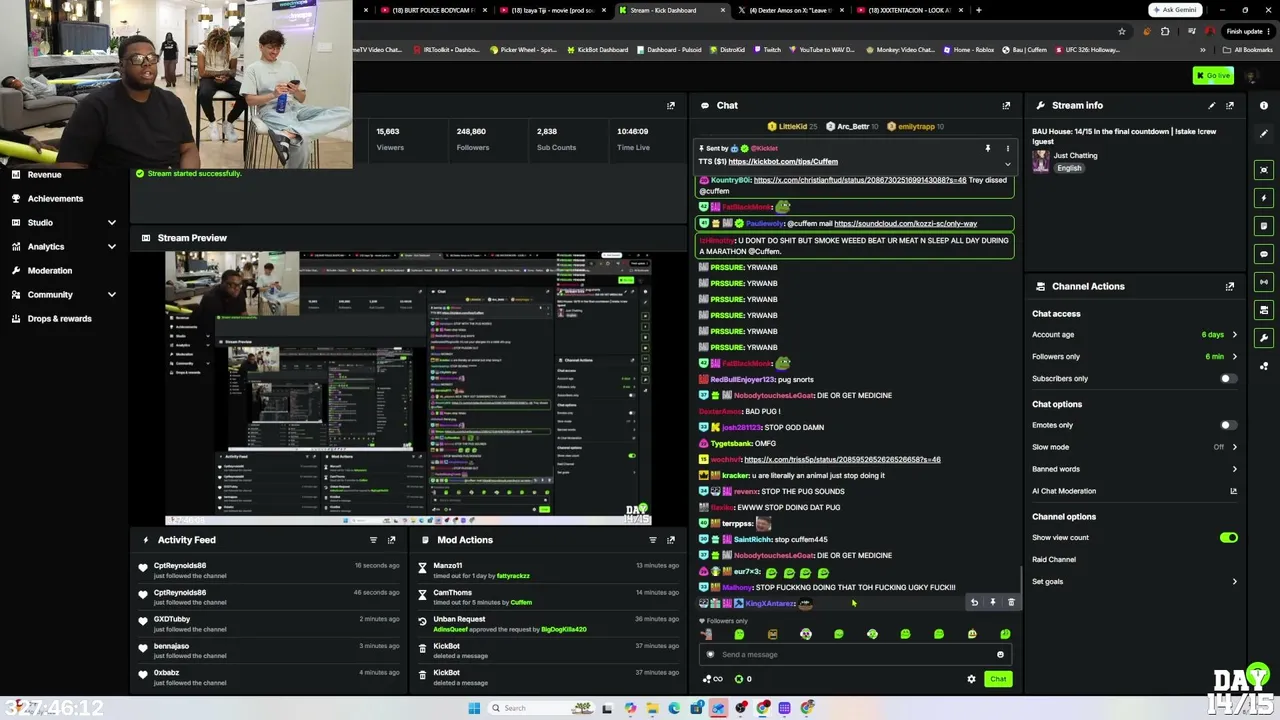Open Pauliewoly's soundcloud link

tap(905, 224)
